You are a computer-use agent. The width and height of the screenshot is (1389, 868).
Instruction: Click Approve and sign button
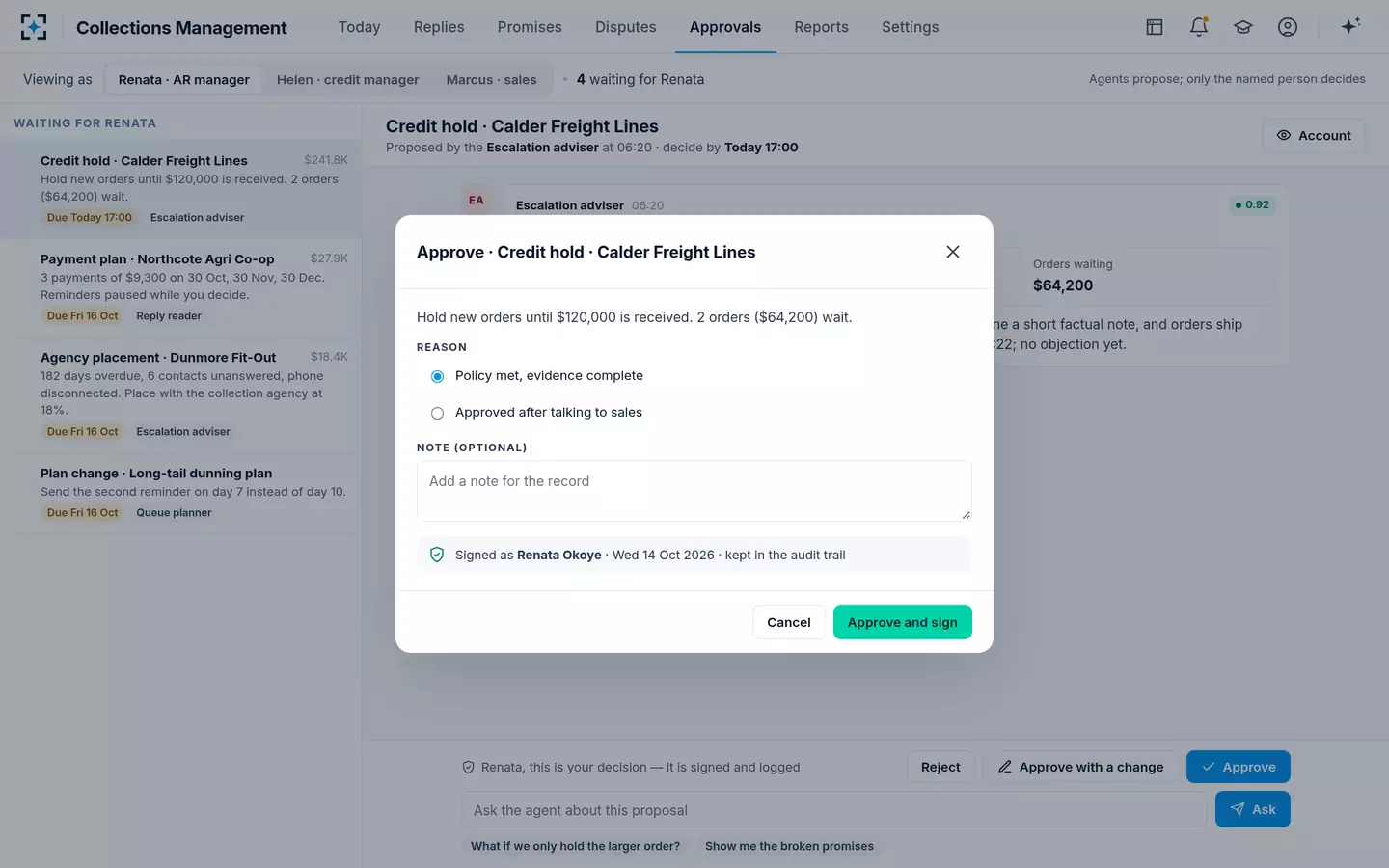[903, 622]
